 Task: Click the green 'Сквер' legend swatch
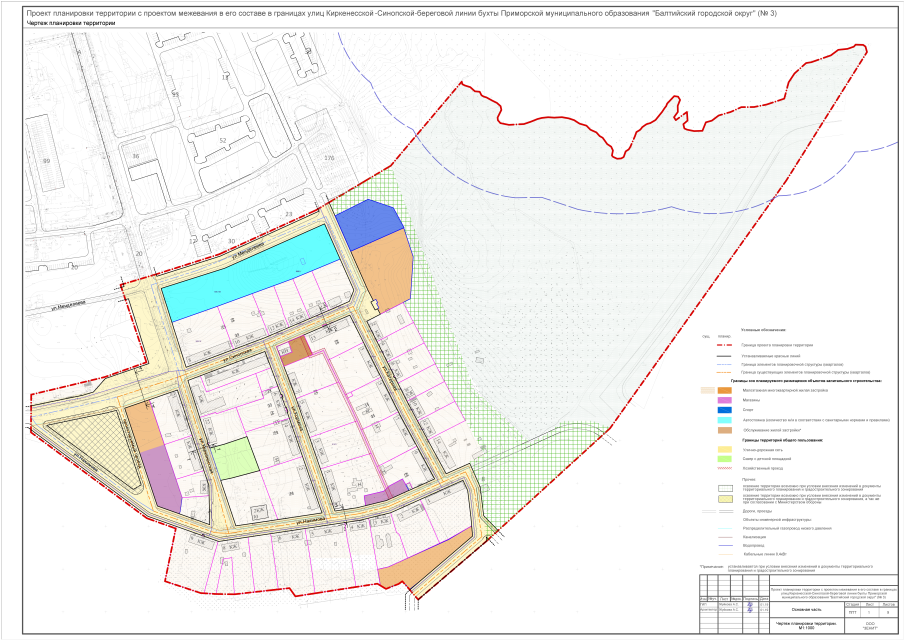pyautogui.click(x=725, y=458)
